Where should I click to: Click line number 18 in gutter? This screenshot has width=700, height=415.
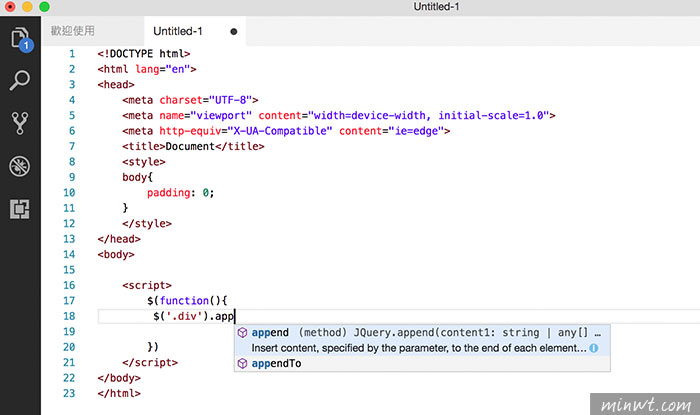pyautogui.click(x=69, y=316)
